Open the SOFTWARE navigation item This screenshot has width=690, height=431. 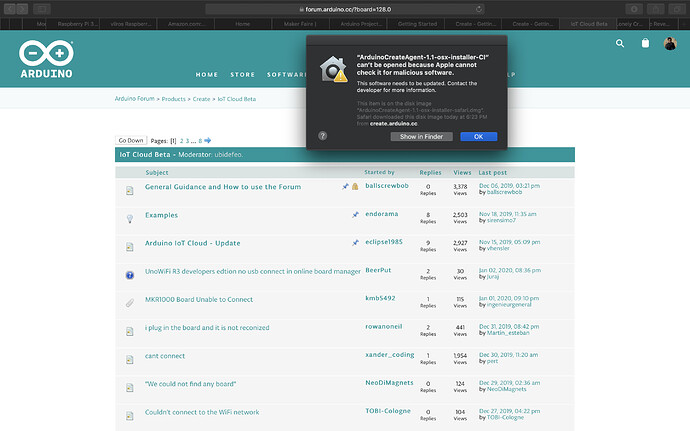[287, 74]
